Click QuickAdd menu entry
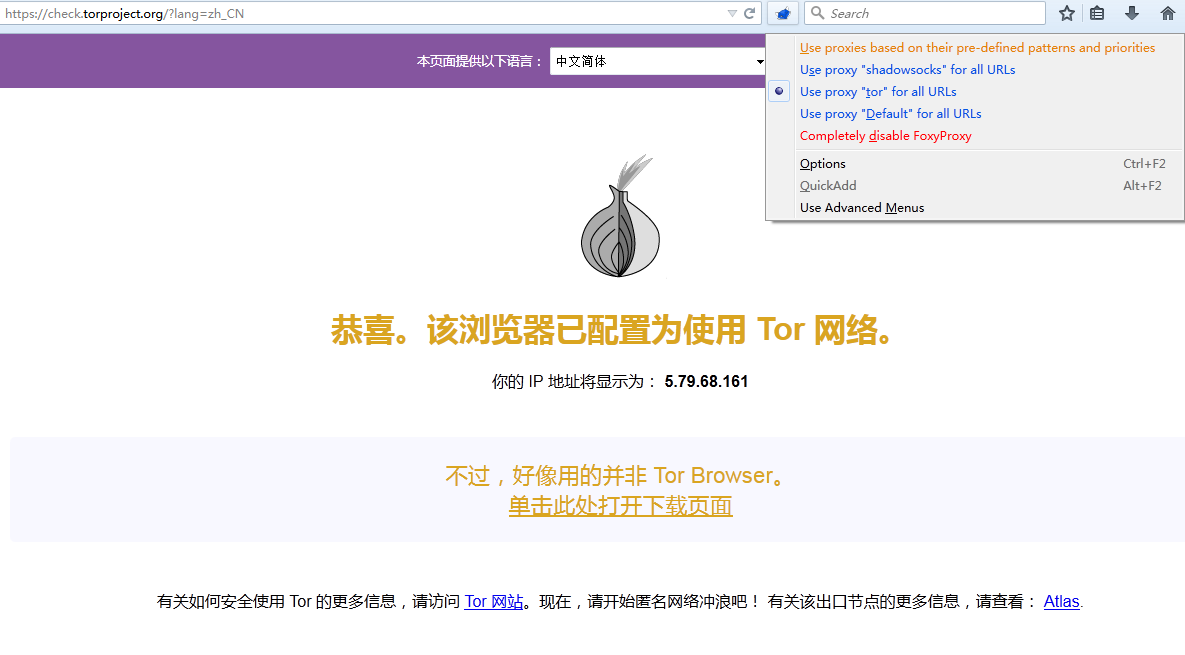Viewport: 1185px width, 655px height. click(x=975, y=186)
